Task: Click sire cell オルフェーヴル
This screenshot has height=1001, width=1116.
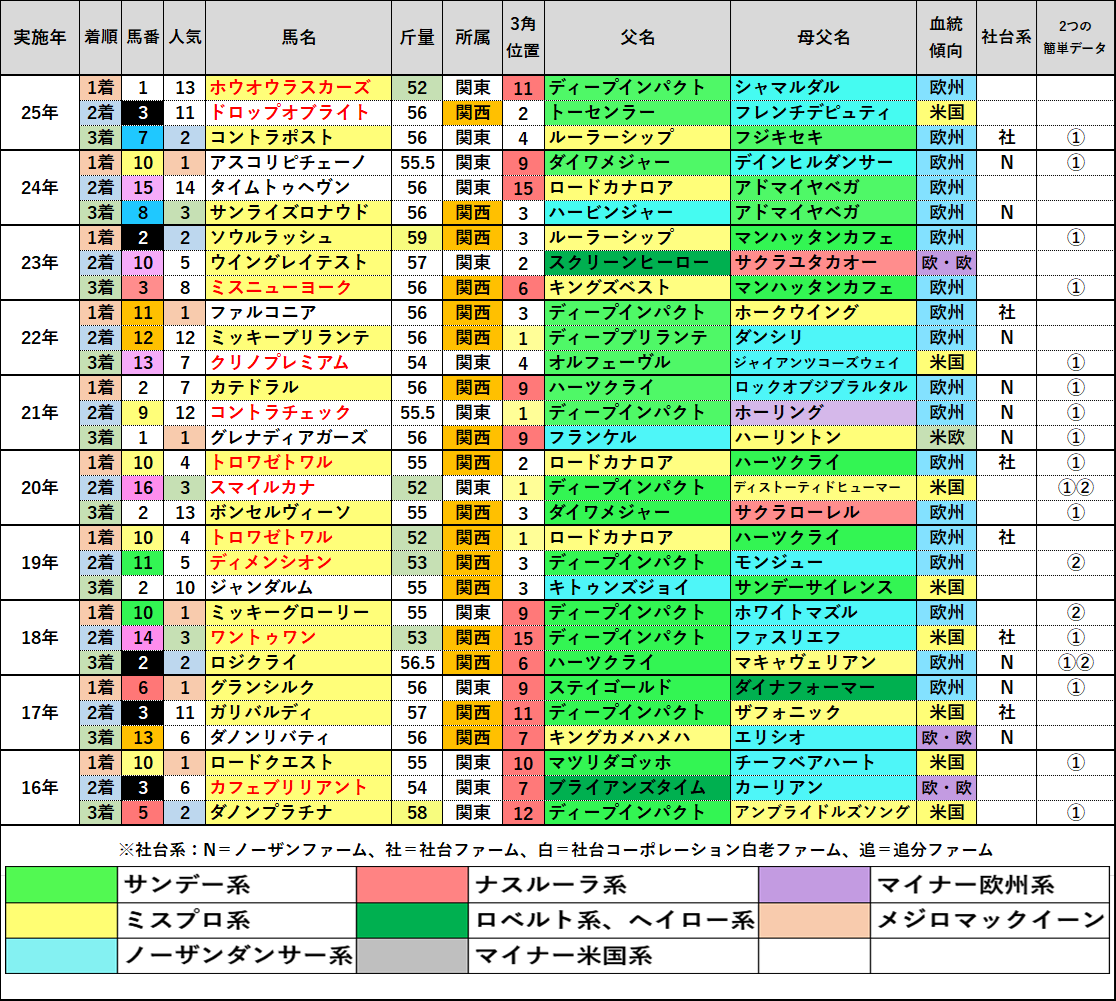Action: tap(638, 362)
